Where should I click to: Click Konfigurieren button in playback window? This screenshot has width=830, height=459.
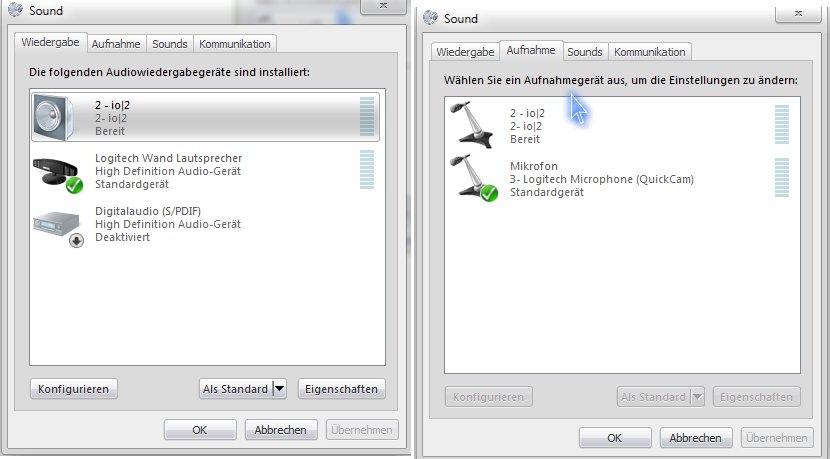74,389
